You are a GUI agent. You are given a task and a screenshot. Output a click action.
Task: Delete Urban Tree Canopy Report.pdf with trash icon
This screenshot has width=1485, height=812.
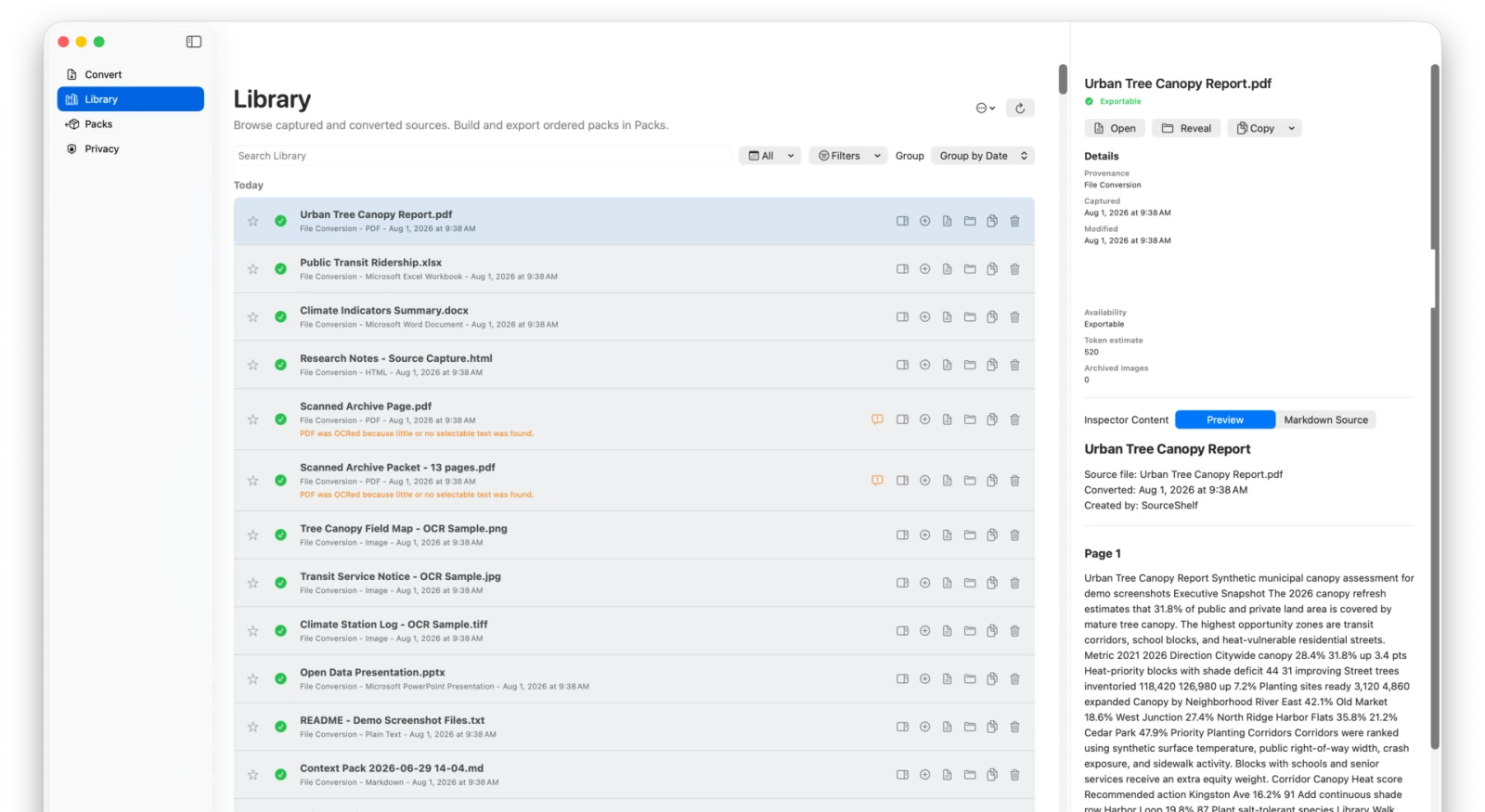tap(1014, 221)
